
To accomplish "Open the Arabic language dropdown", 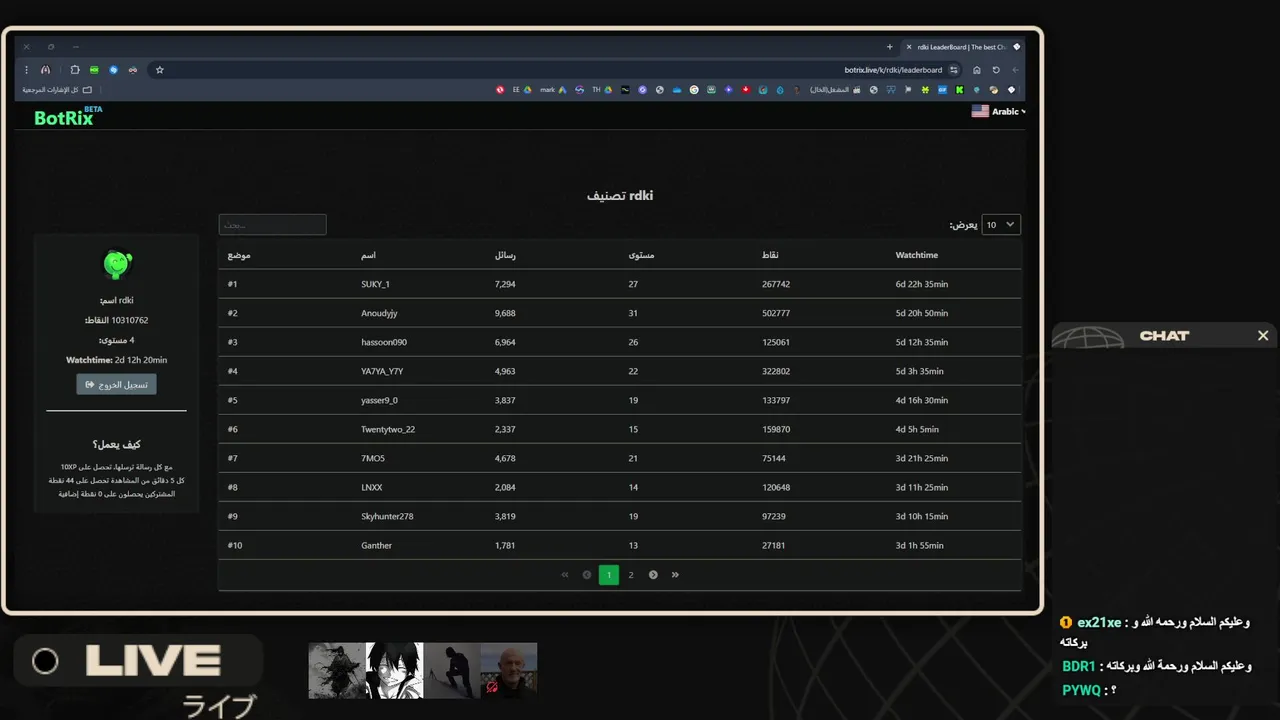I will coord(998,112).
